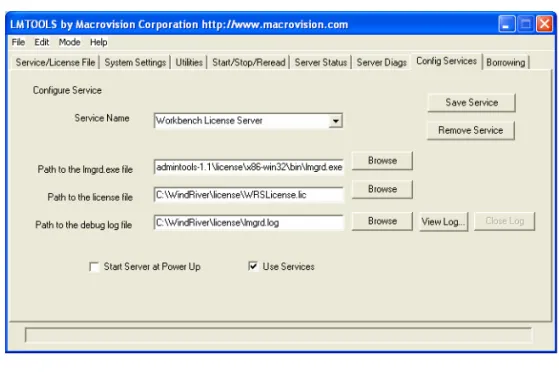559x372 pixels.
Task: Open the Utilities tab
Action: click(x=189, y=62)
